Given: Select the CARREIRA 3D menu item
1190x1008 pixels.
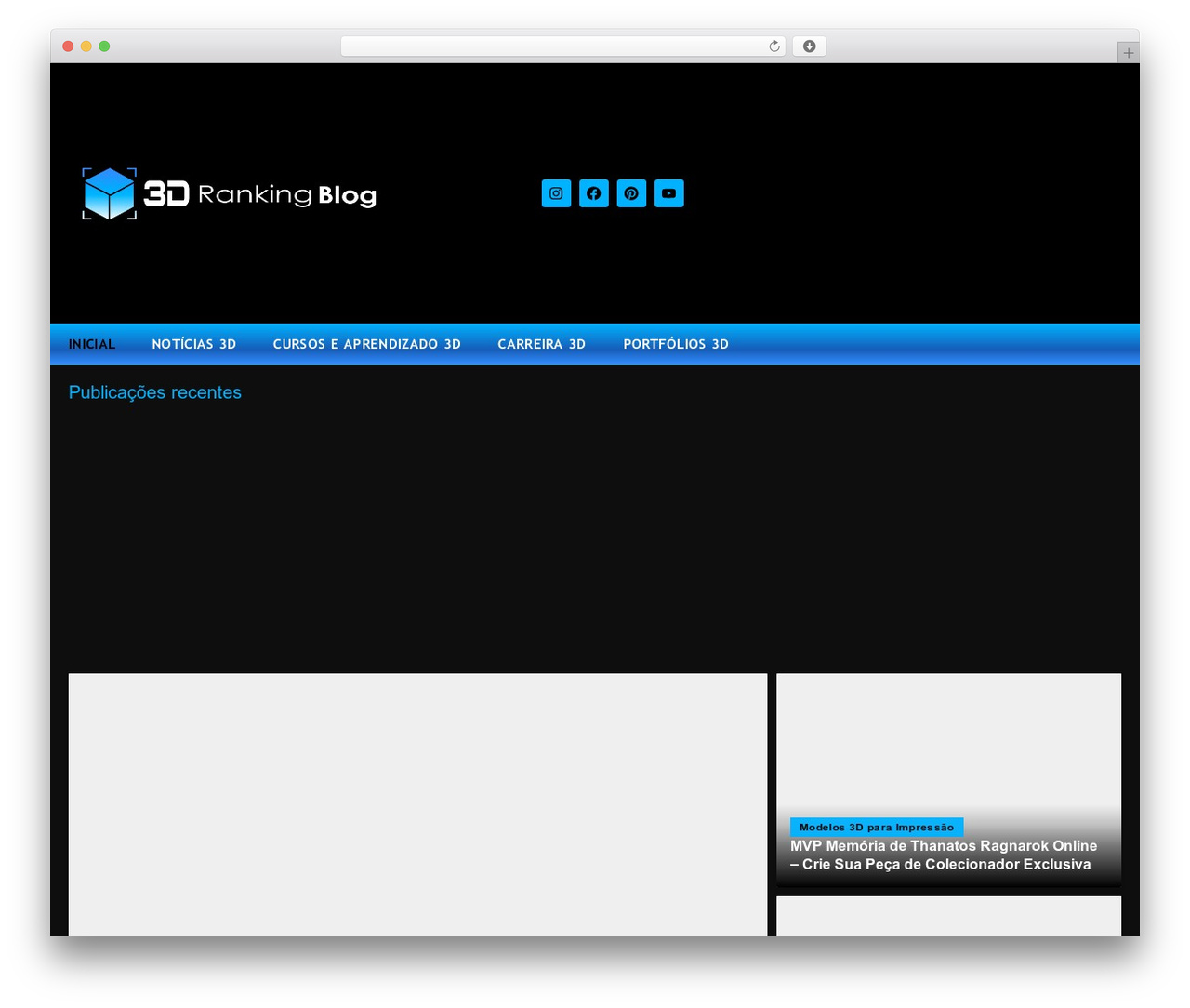Looking at the screenshot, I should 542,344.
